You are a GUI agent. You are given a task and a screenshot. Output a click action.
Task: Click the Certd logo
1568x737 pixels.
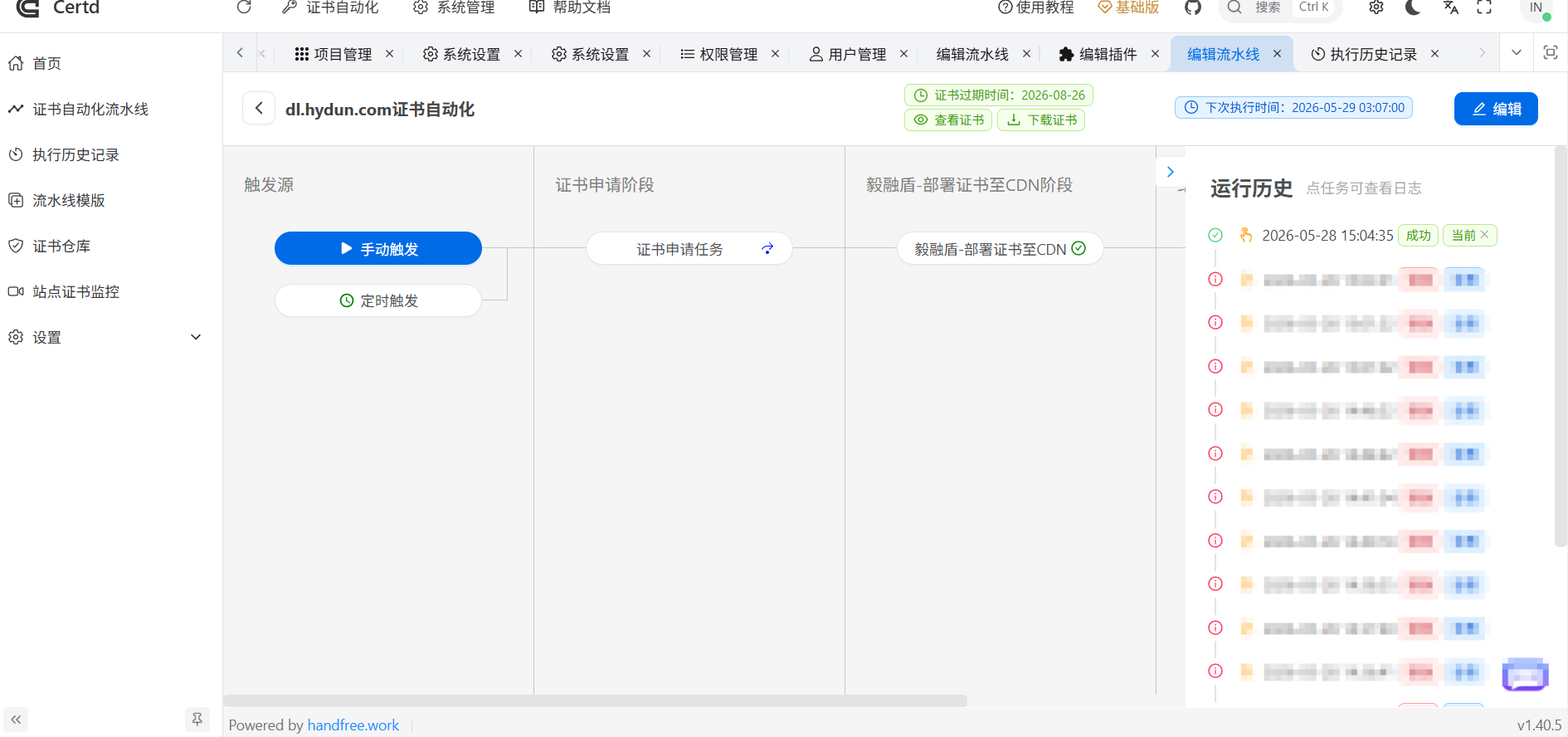pos(58,7)
